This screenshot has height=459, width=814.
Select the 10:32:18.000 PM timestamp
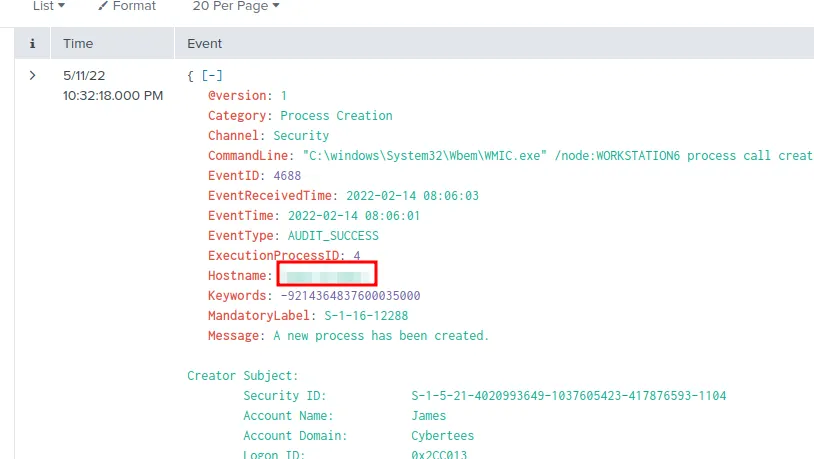click(x=113, y=96)
